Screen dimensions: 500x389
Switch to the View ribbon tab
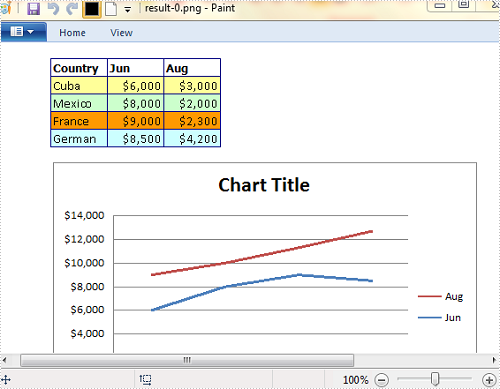coord(121,33)
